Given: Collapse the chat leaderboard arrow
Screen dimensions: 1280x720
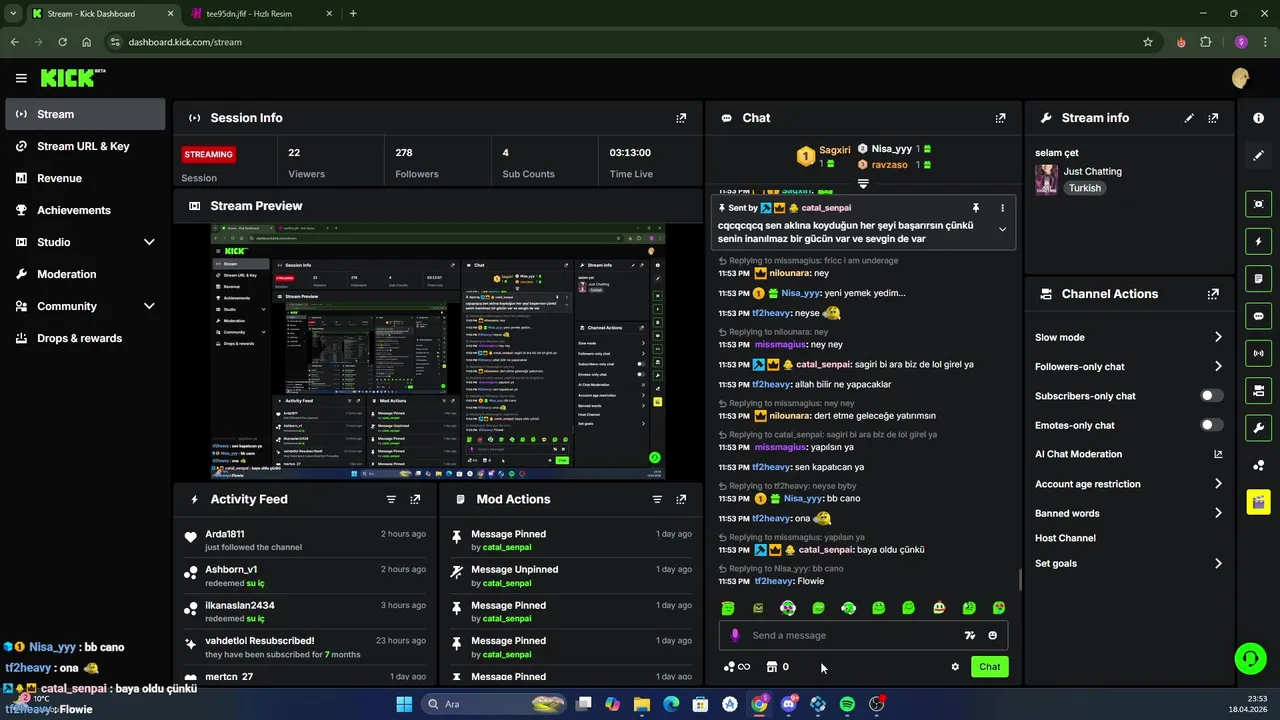Looking at the screenshot, I should (x=863, y=184).
